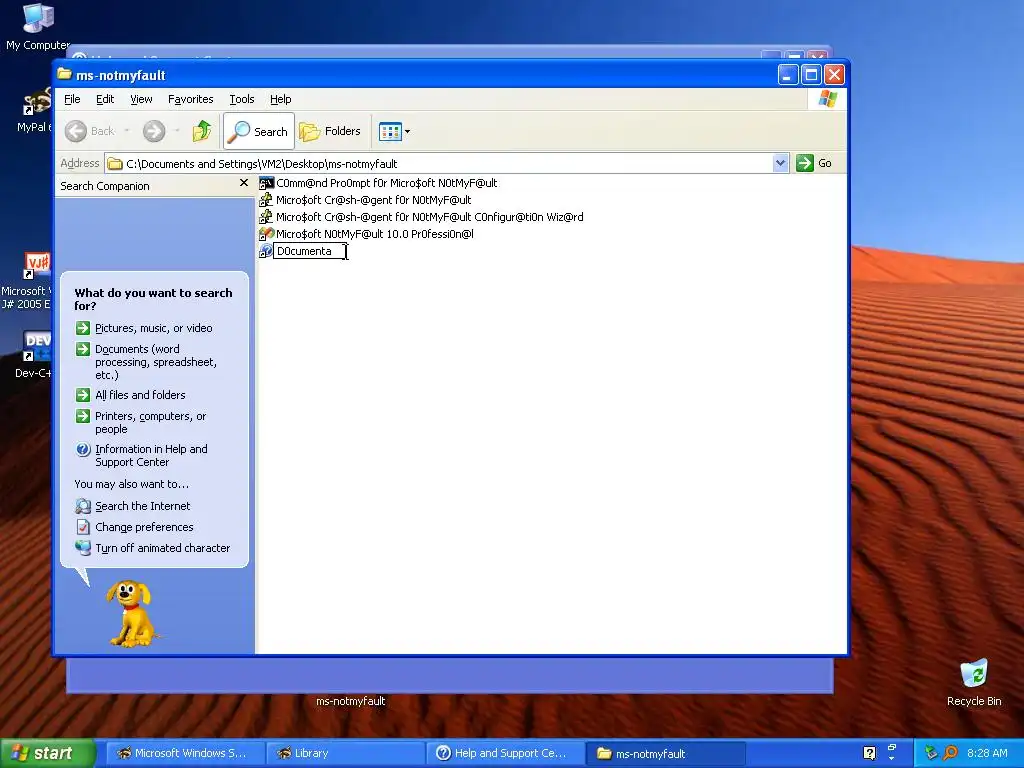Expand the Views dropdown arrow
The height and width of the screenshot is (768, 1024).
pyautogui.click(x=408, y=131)
